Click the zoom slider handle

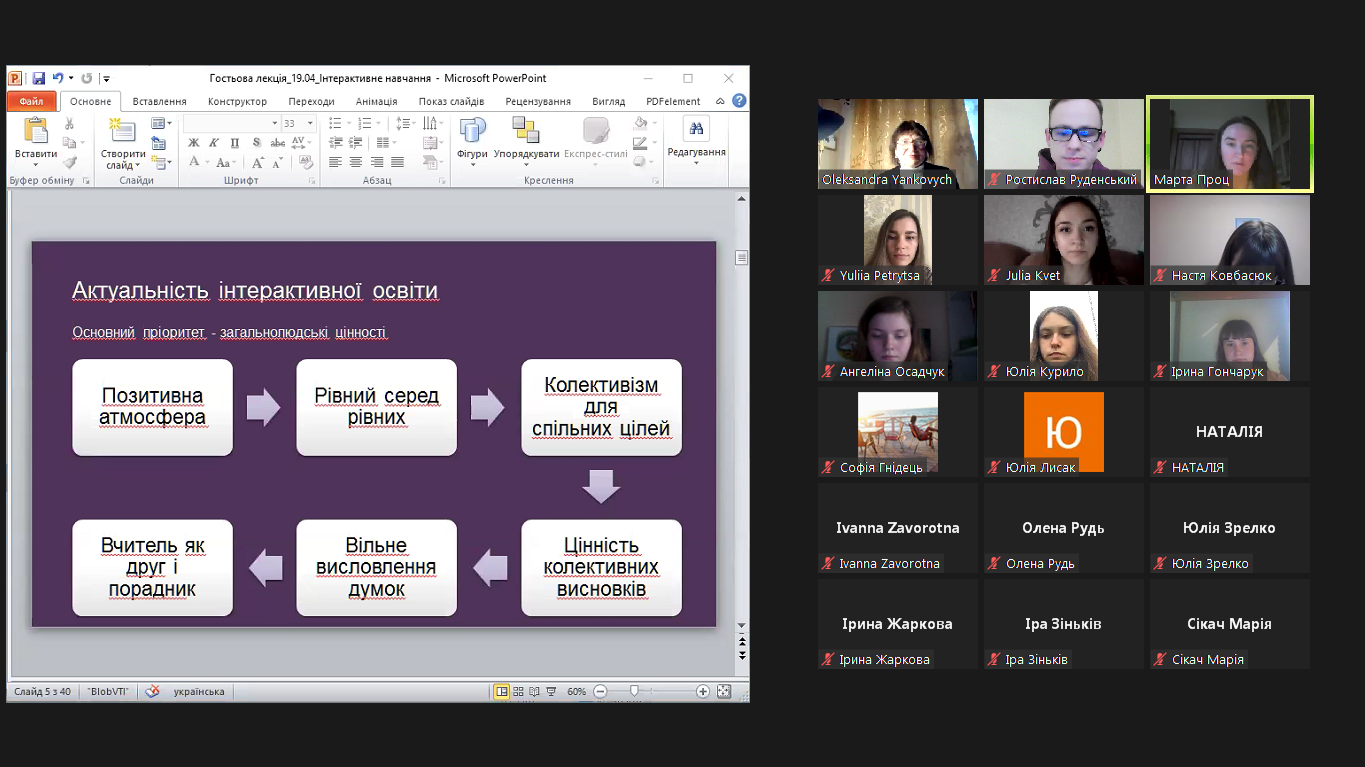[x=634, y=691]
